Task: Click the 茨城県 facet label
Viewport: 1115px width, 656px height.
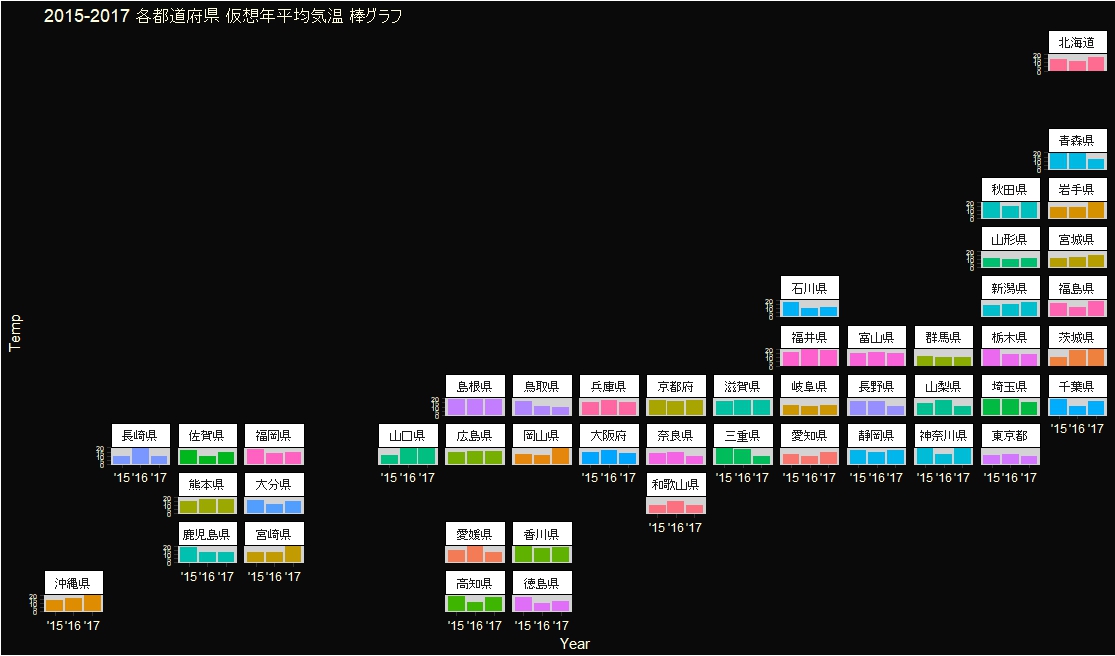Action: click(1077, 338)
